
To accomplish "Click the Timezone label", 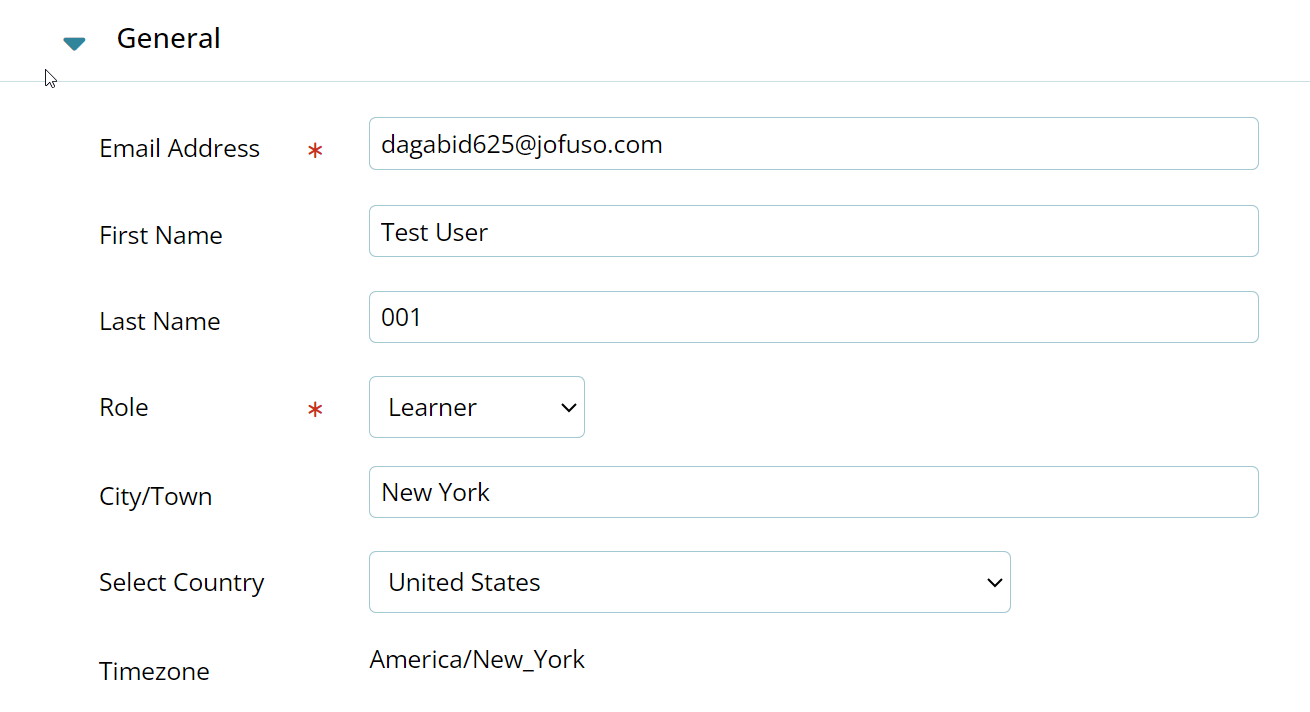I will pos(154,671).
